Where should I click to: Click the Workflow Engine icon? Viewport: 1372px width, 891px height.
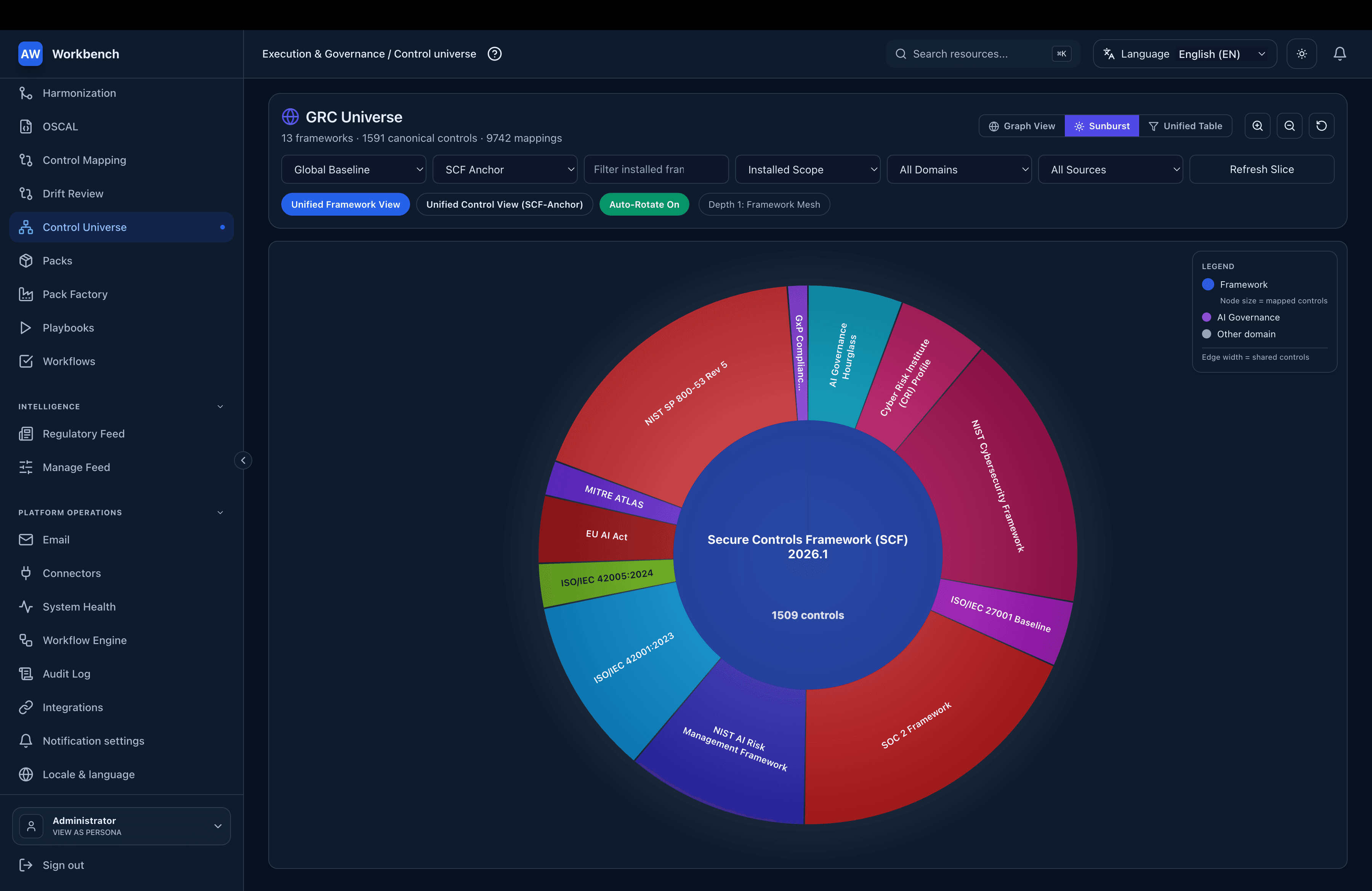pos(26,640)
